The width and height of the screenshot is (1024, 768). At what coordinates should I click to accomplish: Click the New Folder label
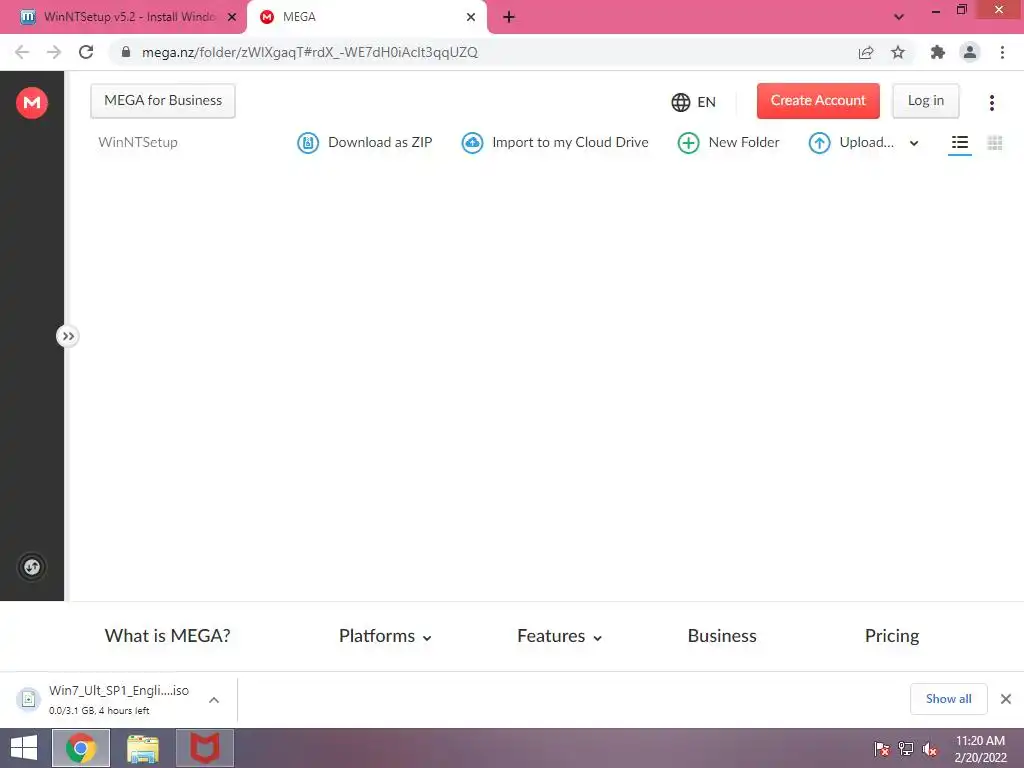(x=744, y=142)
